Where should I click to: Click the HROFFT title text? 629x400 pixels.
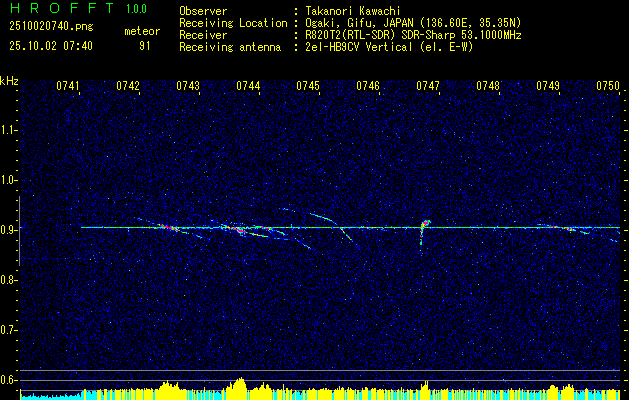pyautogui.click(x=61, y=8)
